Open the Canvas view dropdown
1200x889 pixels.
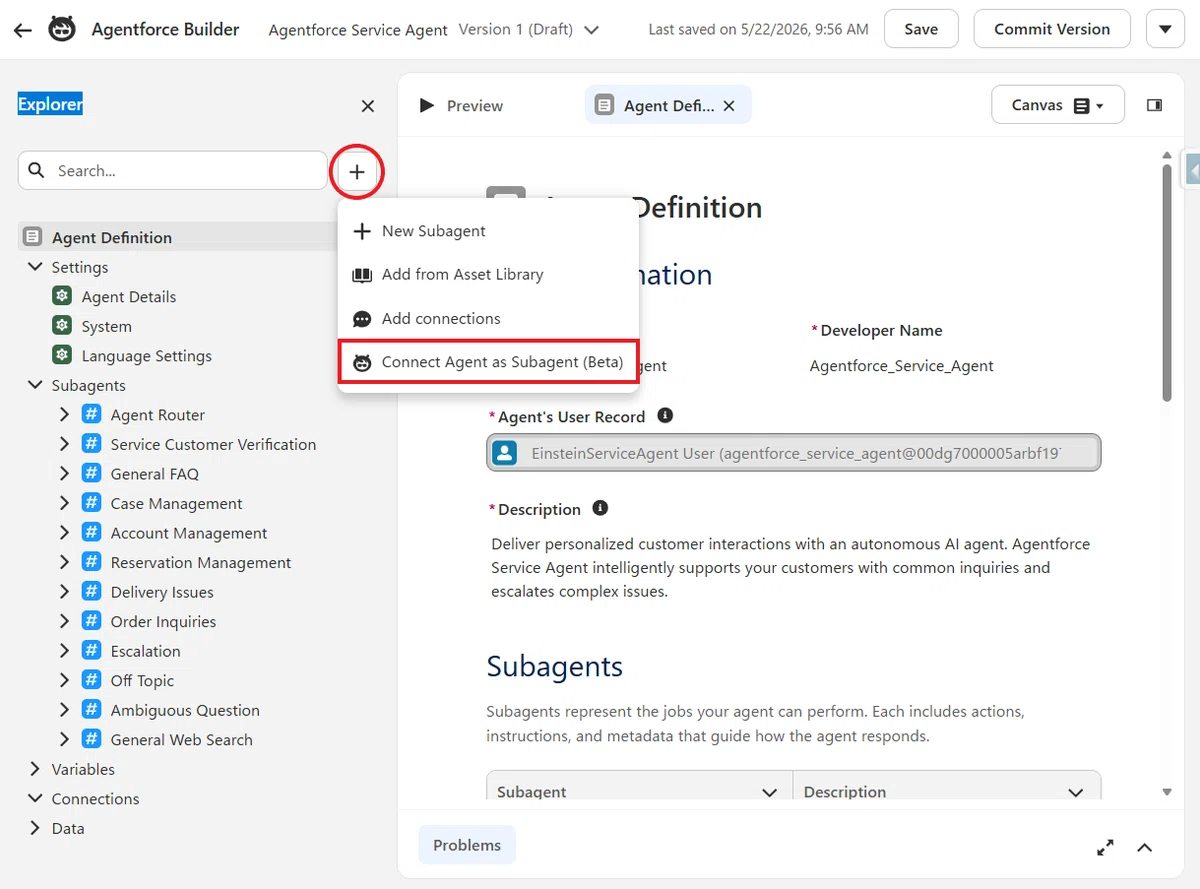click(x=1058, y=105)
